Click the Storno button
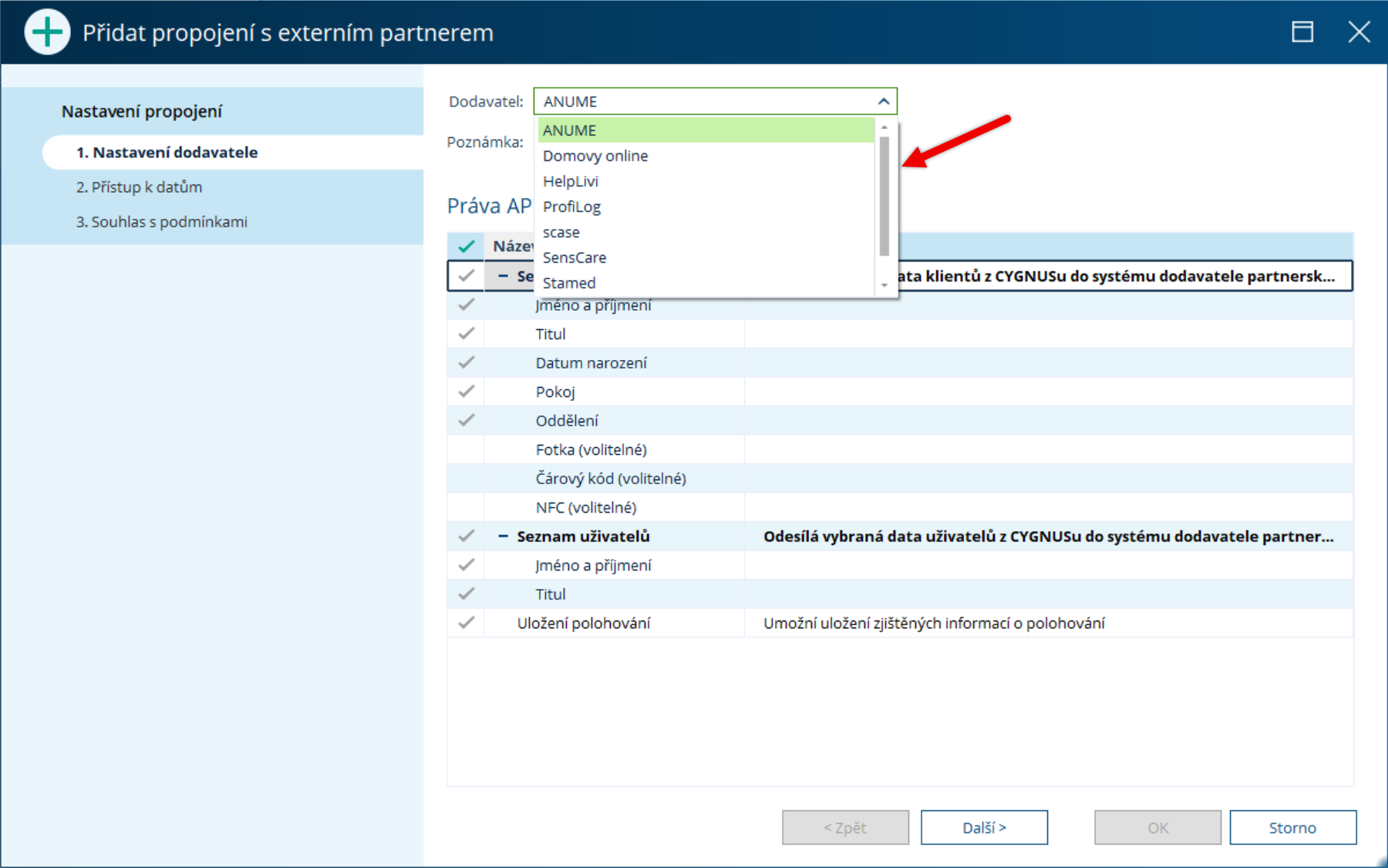 1292,827
